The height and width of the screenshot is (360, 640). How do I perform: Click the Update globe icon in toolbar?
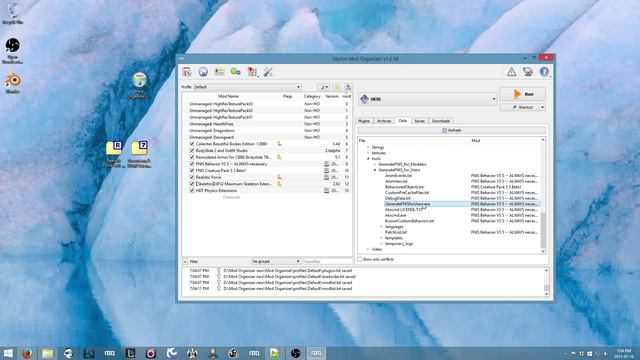tap(527, 72)
